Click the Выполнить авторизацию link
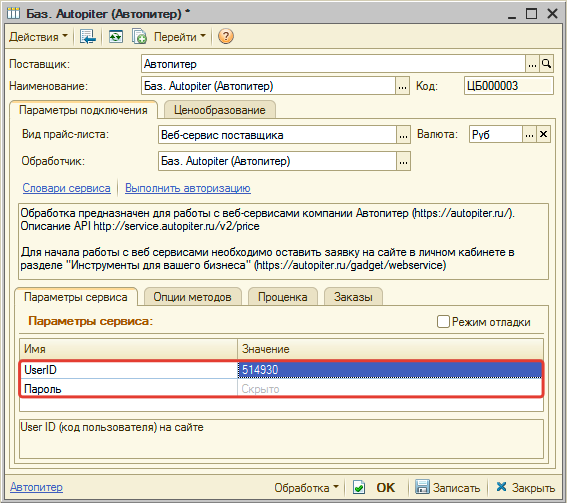The image size is (567, 503). tap(188, 188)
